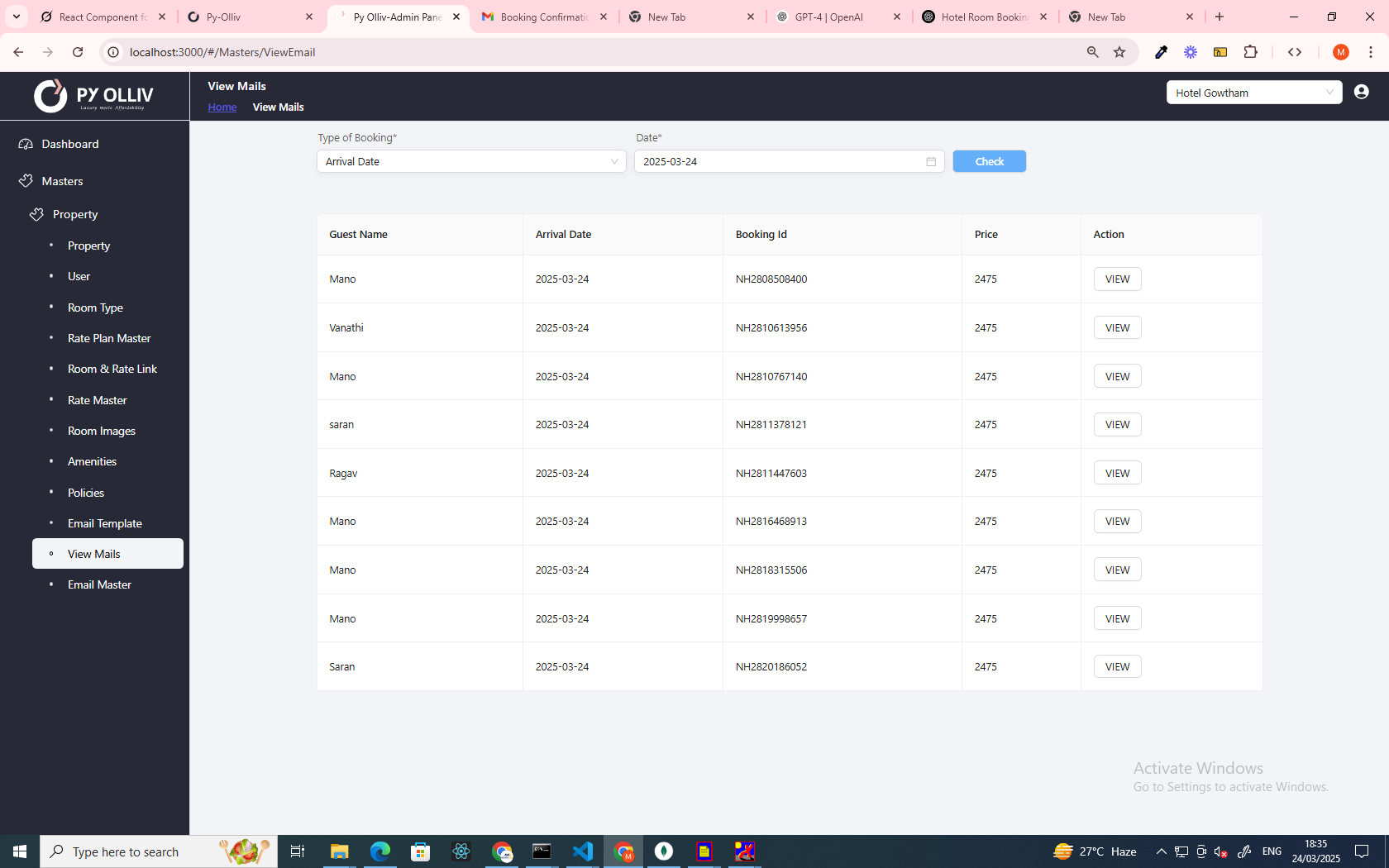Click the Dashboard sidebar icon
1389x868 pixels.
[x=26, y=144]
